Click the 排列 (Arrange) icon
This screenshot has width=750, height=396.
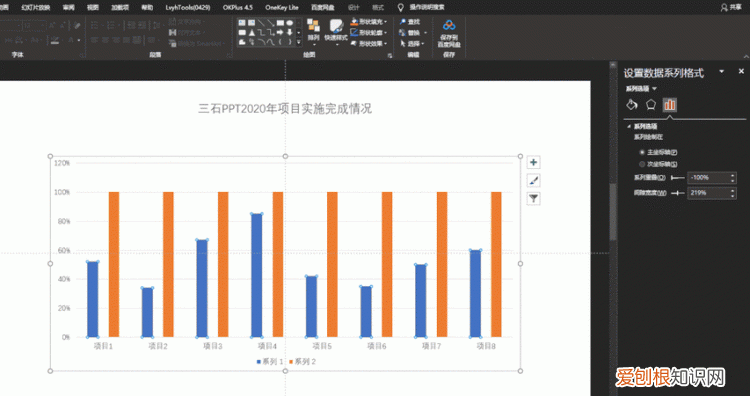pos(313,26)
